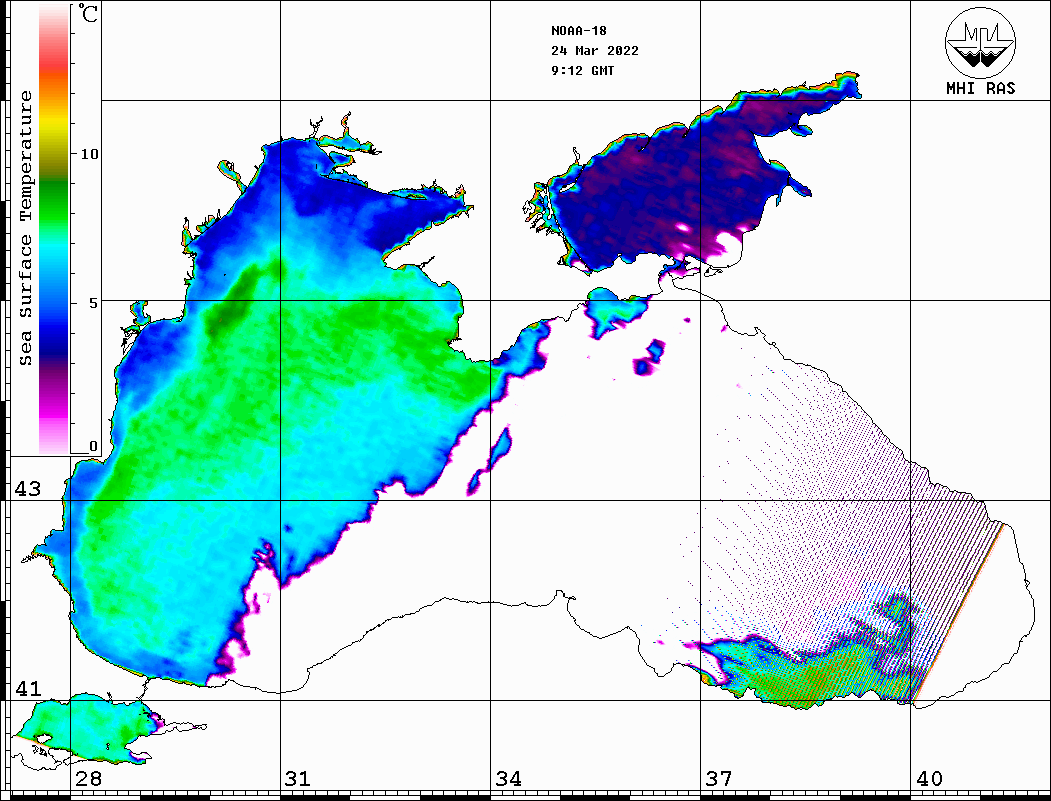Click the '10' tick on temperature scale

point(89,154)
